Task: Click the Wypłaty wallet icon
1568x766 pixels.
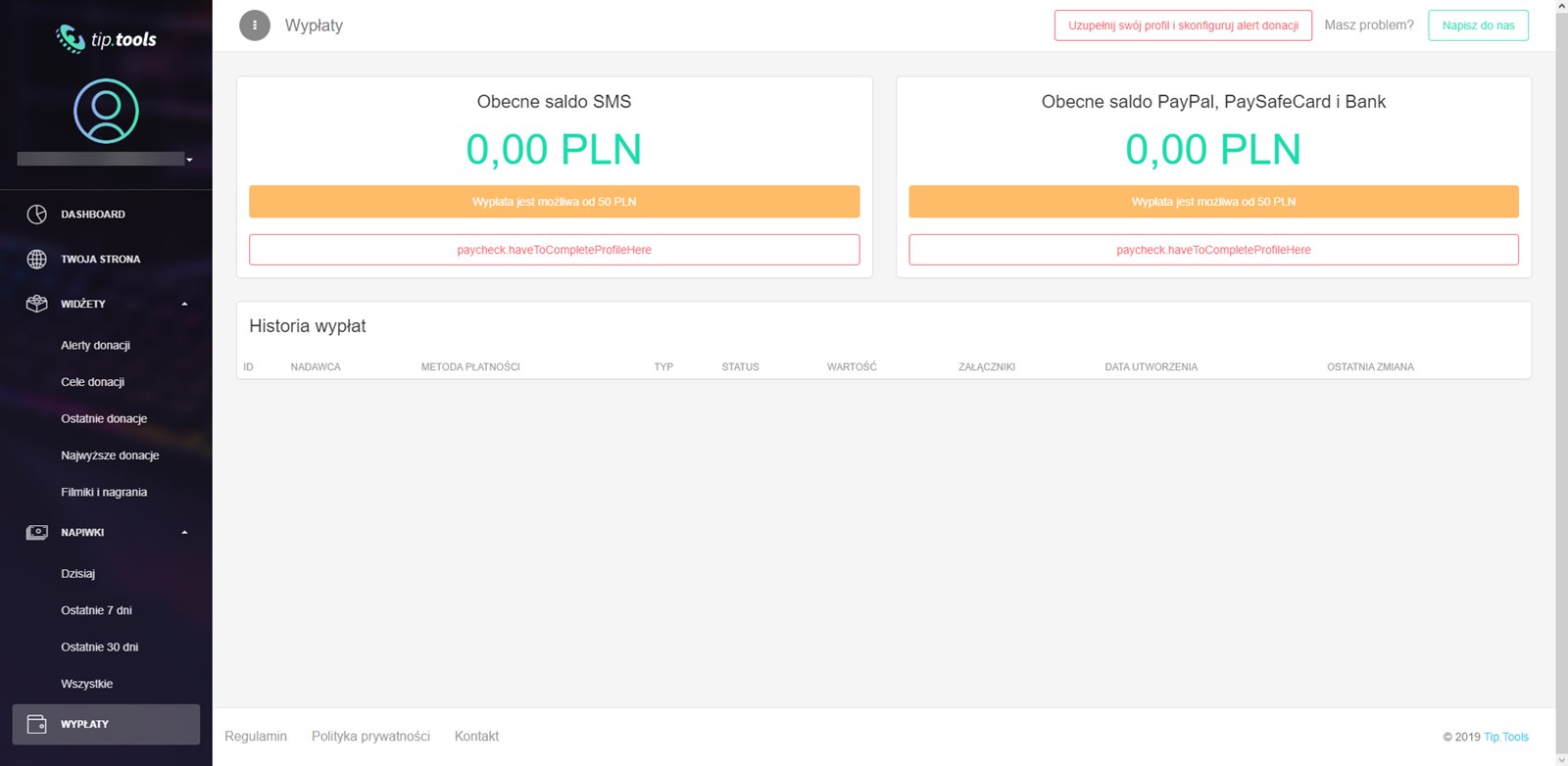Action: 37,725
